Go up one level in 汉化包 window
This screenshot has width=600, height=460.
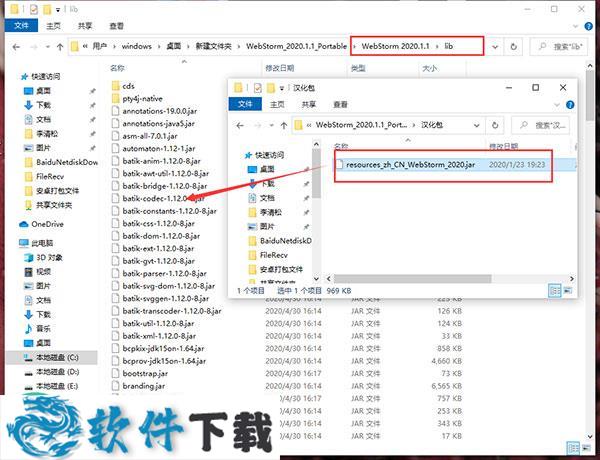[x=284, y=126]
